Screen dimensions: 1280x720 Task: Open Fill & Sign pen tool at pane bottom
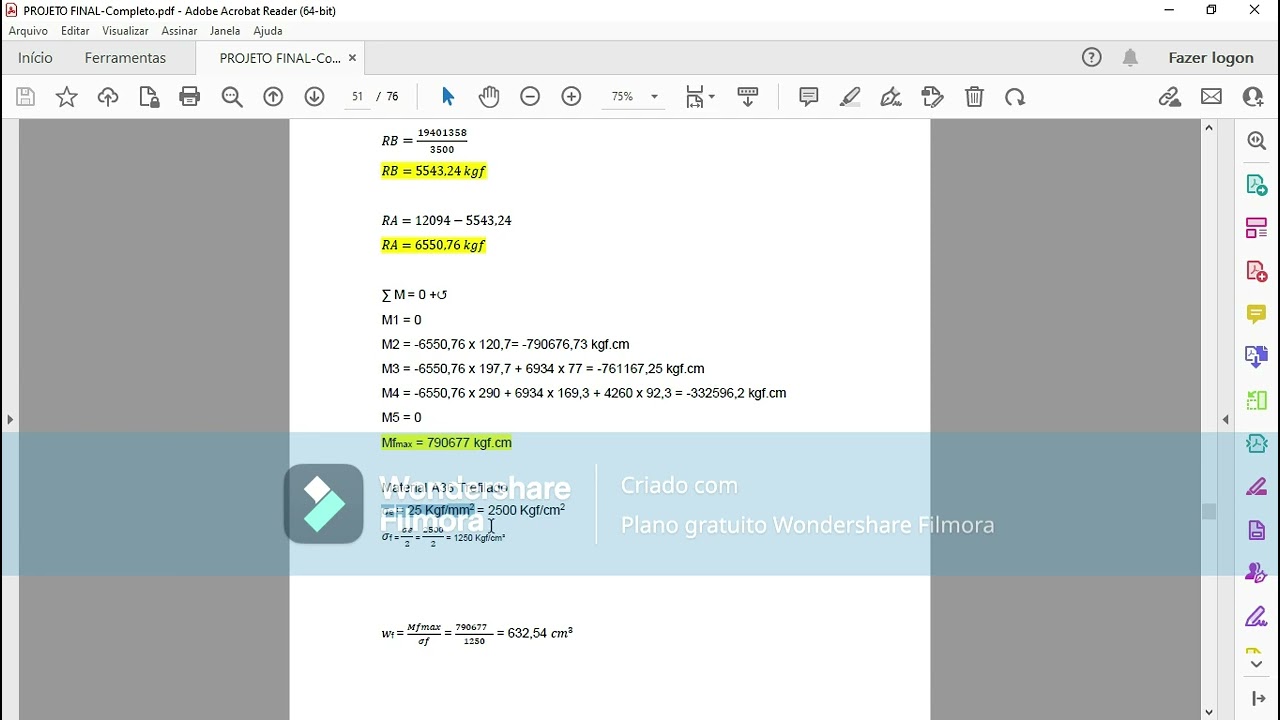point(1257,617)
